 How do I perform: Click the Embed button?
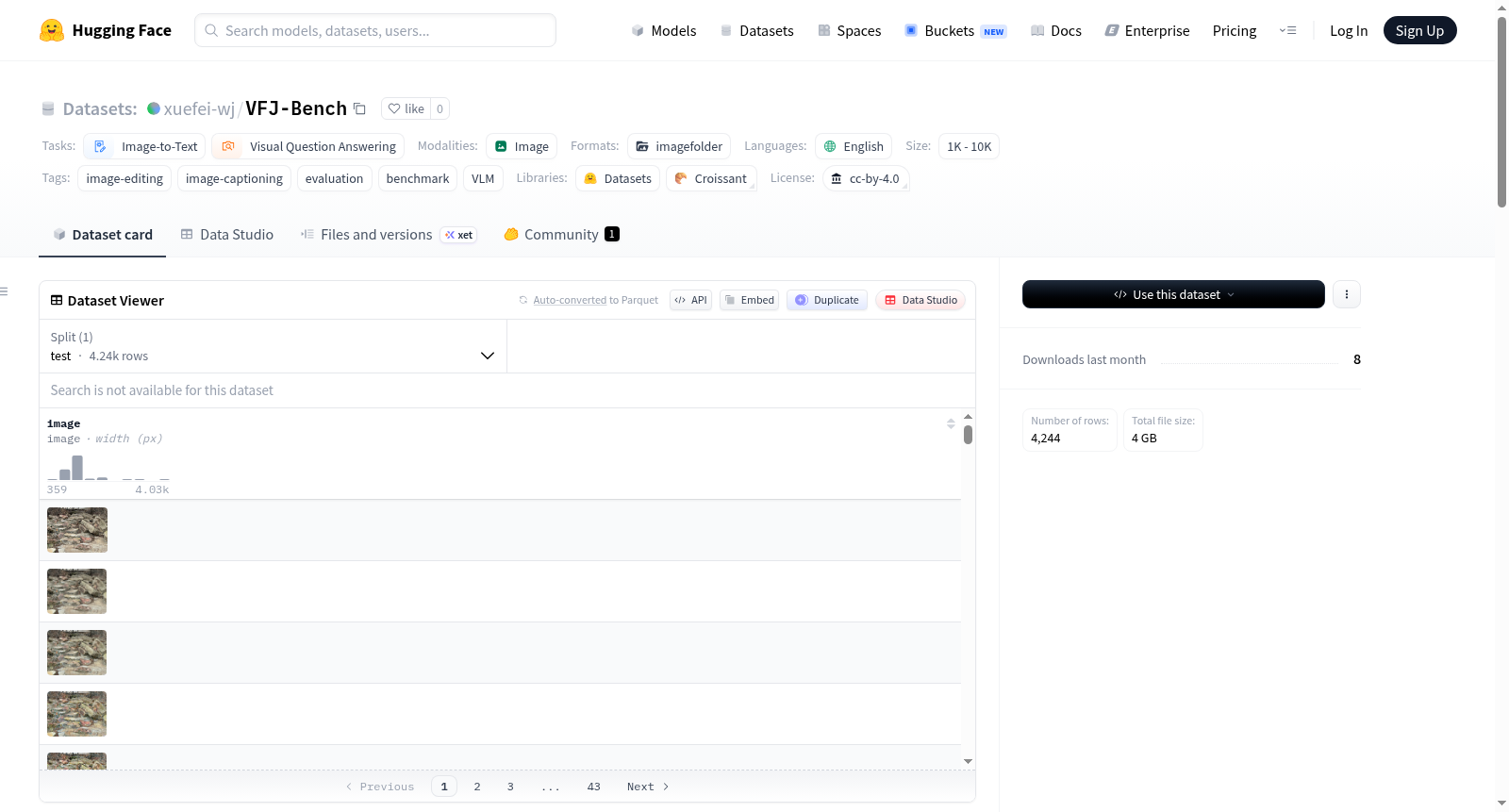(749, 300)
